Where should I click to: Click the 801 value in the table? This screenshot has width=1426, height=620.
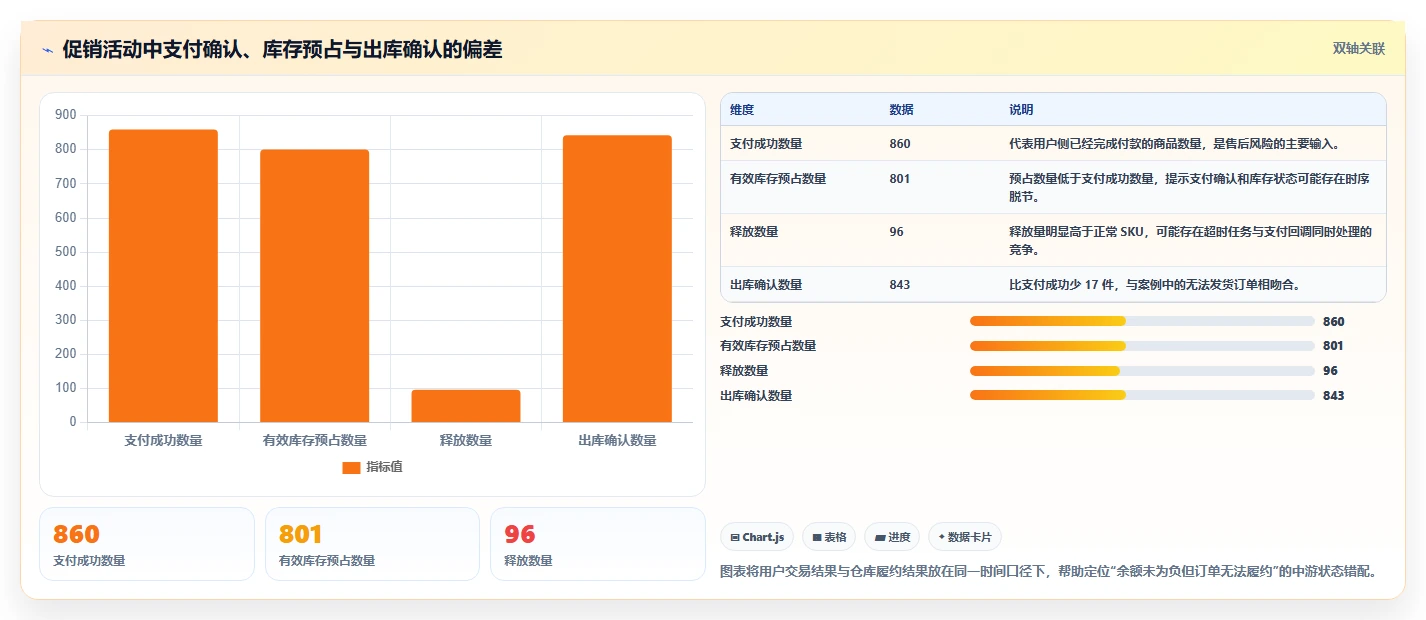[x=900, y=179]
